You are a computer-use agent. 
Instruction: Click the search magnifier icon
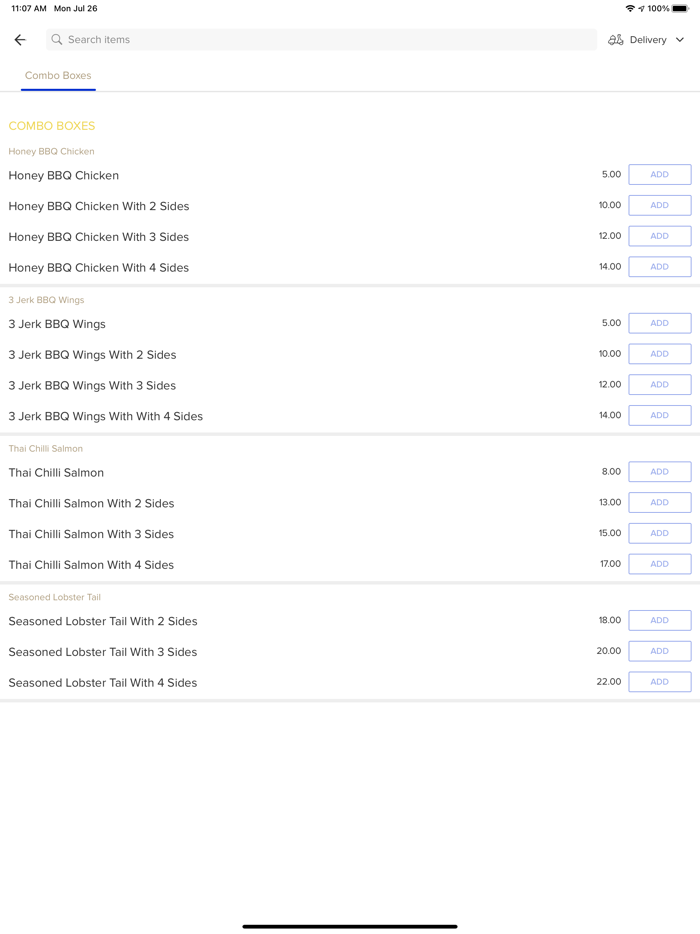pos(57,40)
